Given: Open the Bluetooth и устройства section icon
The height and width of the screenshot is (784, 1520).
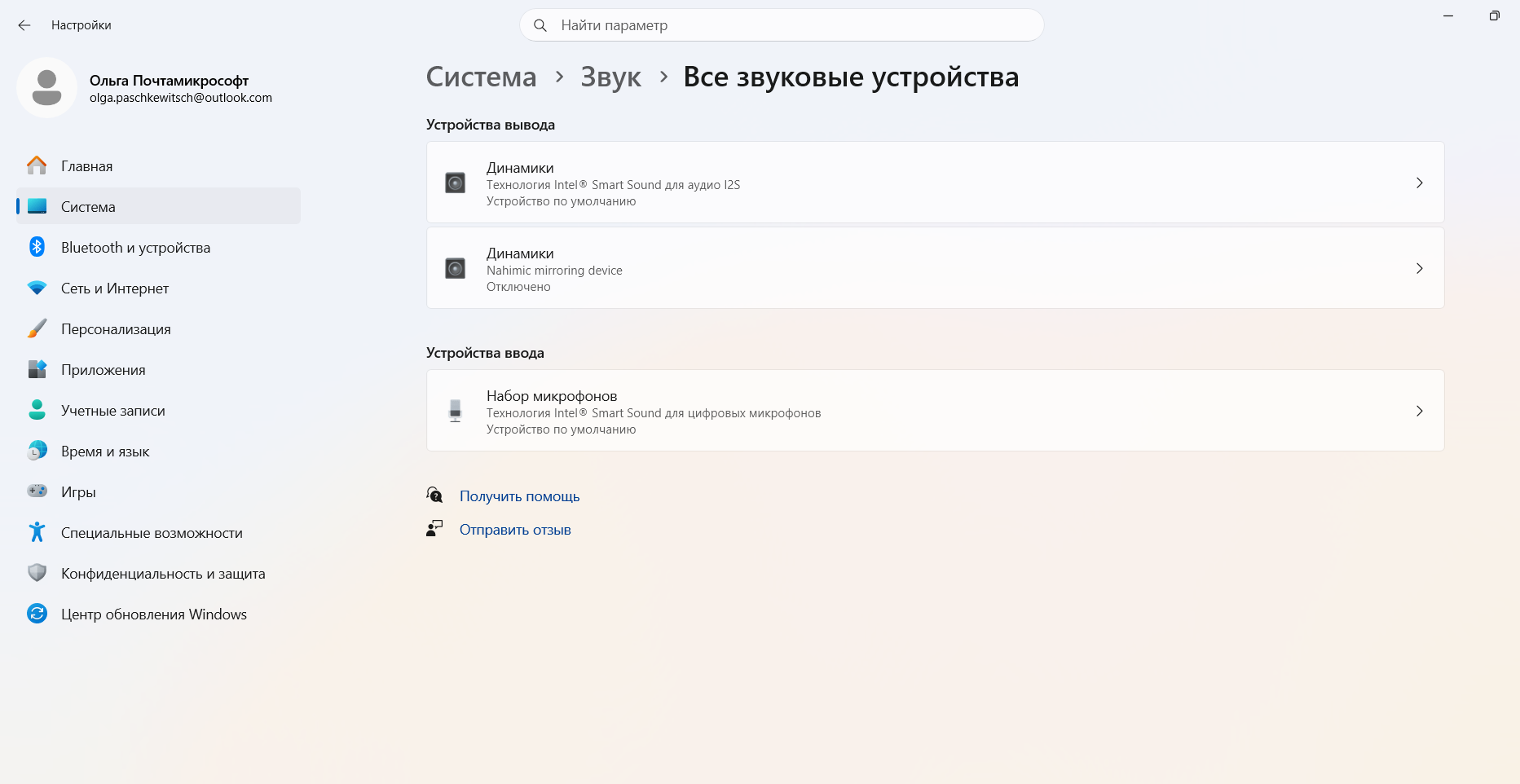Looking at the screenshot, I should (x=37, y=247).
